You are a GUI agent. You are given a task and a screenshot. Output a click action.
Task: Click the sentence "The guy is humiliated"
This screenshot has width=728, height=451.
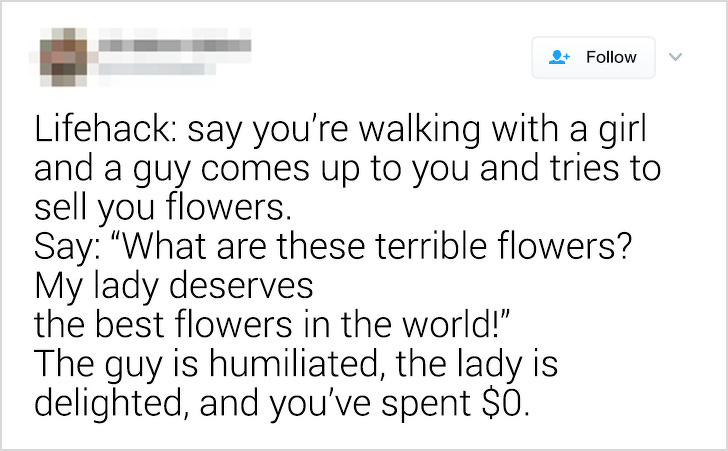coord(207,364)
